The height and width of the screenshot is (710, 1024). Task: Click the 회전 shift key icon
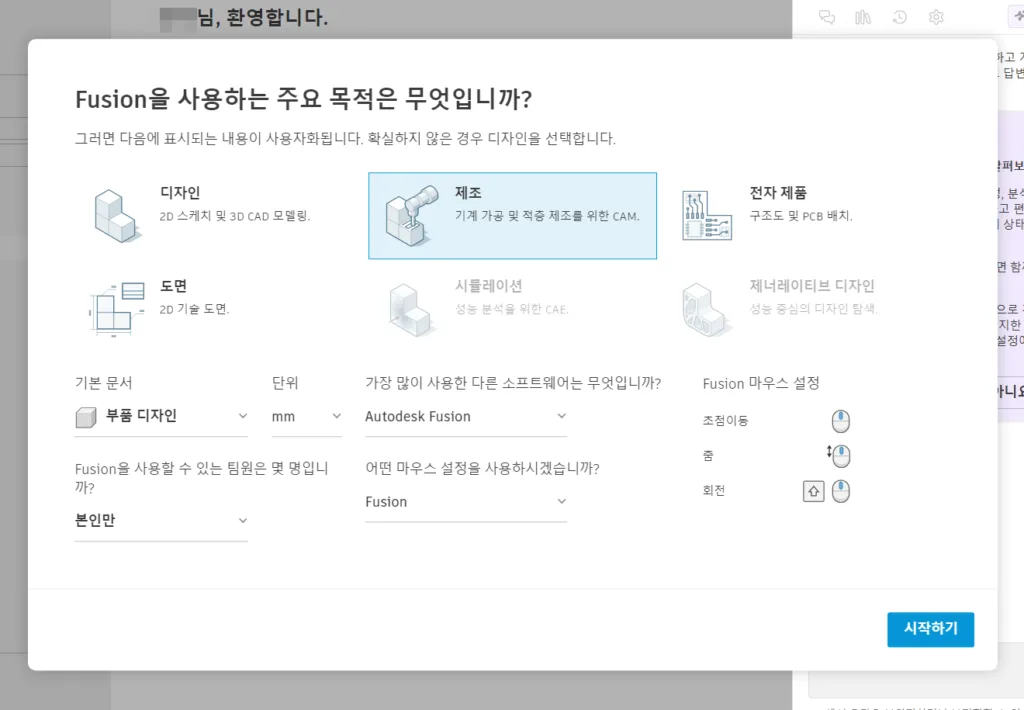click(813, 491)
